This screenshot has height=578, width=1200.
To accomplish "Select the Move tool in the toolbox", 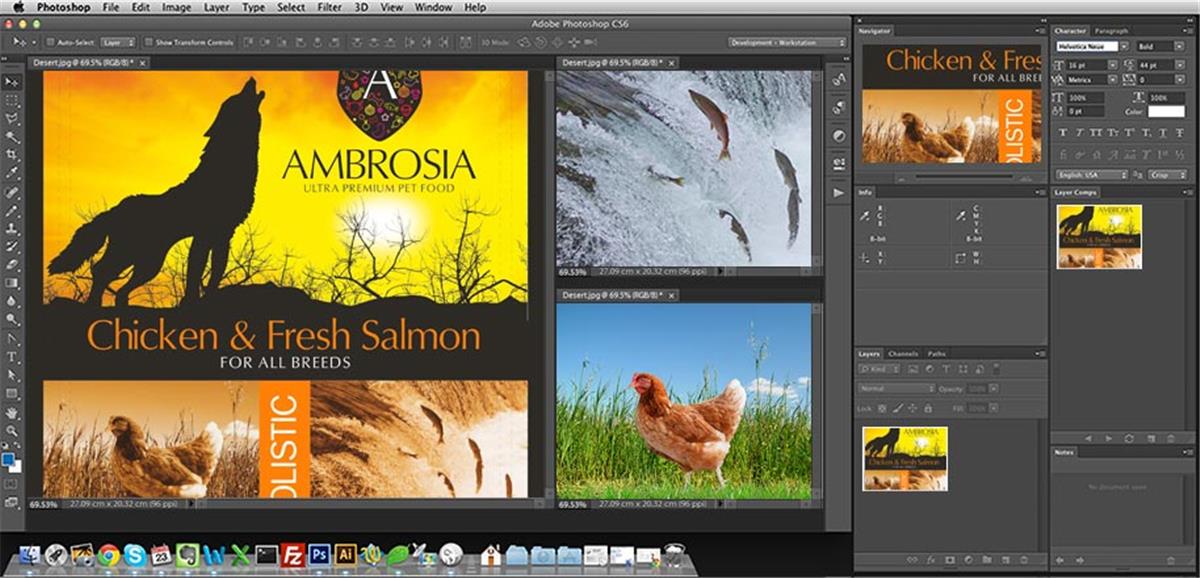I will coord(13,82).
